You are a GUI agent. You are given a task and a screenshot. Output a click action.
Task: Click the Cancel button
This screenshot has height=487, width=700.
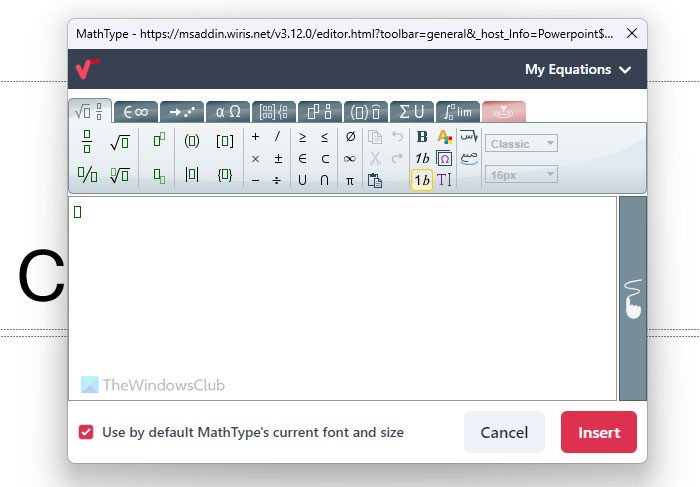tap(504, 432)
